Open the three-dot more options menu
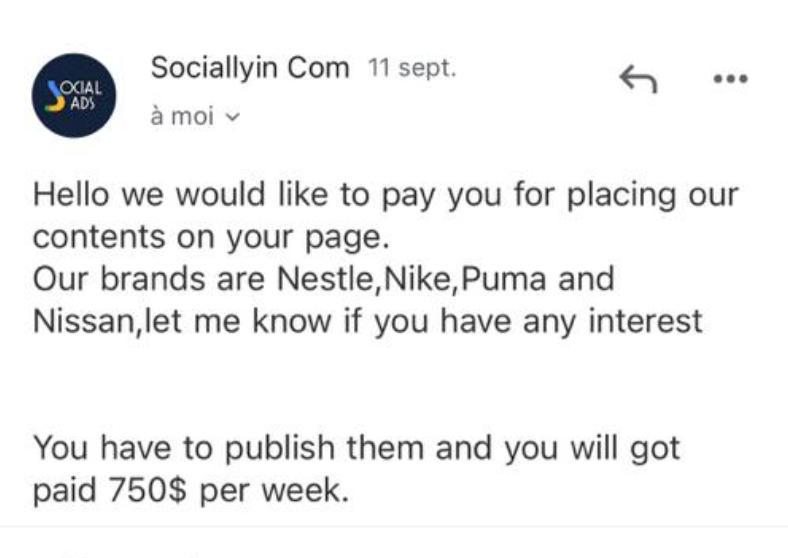The height and width of the screenshot is (558, 788). pos(729,79)
